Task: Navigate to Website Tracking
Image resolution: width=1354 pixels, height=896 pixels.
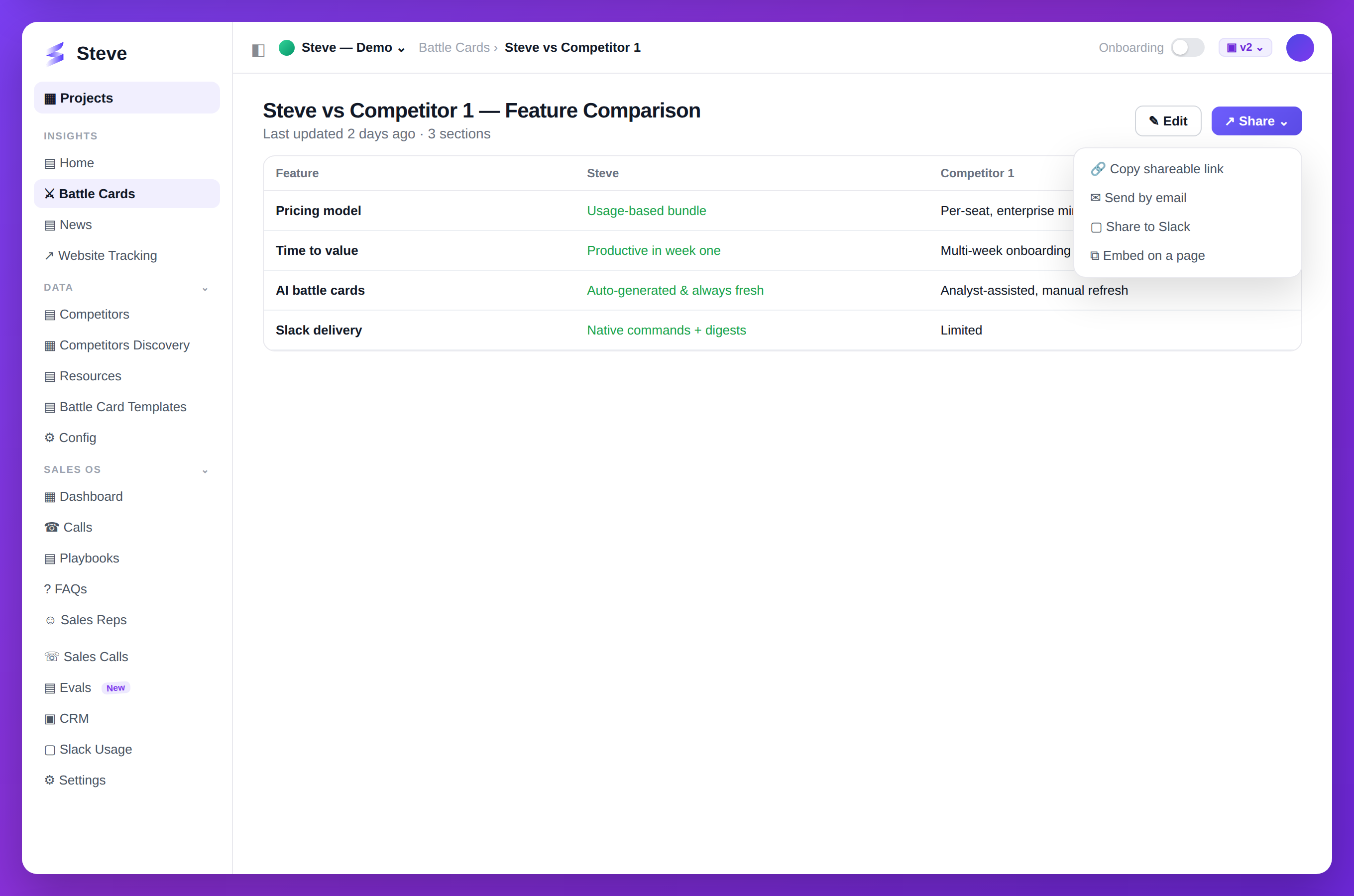Action: click(x=127, y=255)
